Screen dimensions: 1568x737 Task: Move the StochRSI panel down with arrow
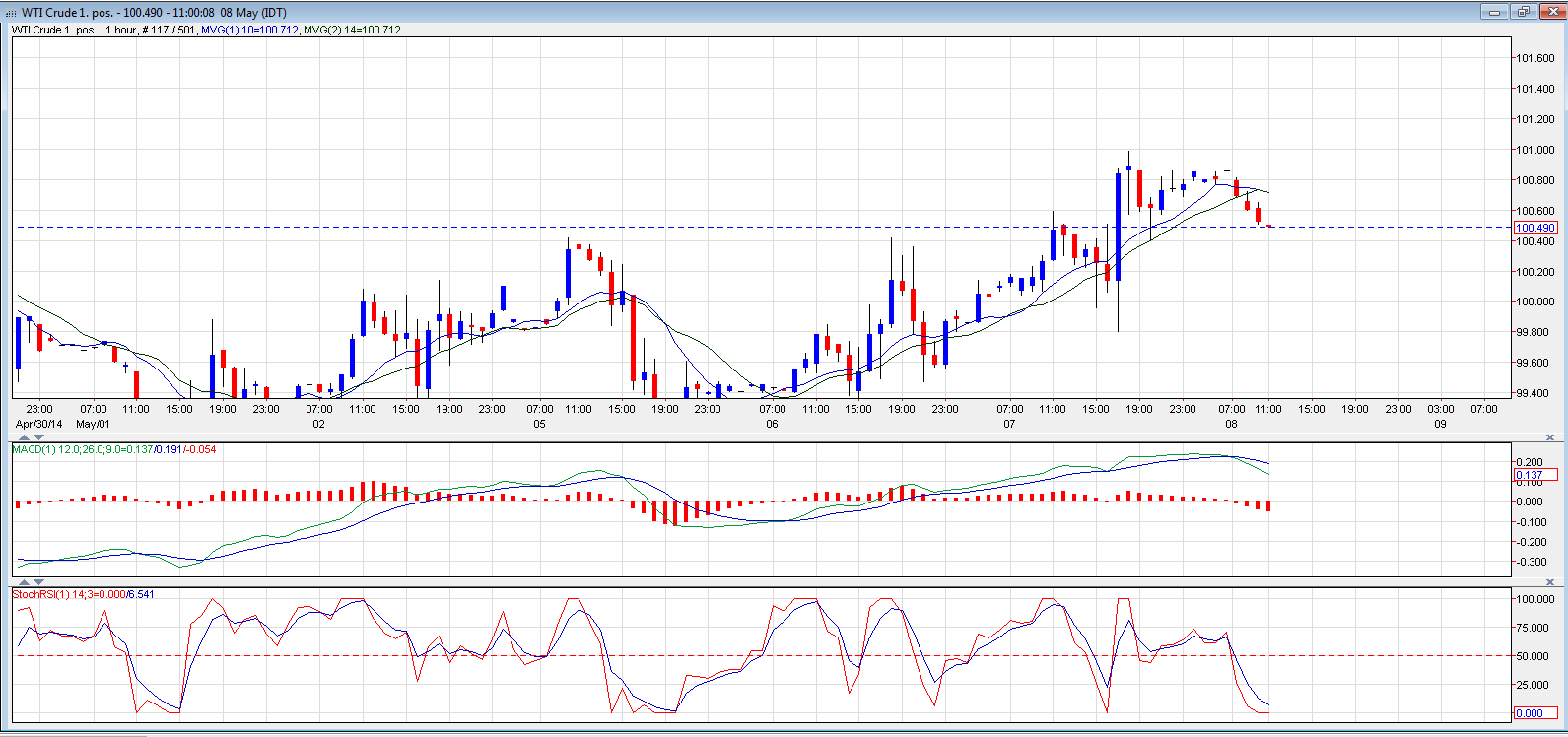point(40,582)
